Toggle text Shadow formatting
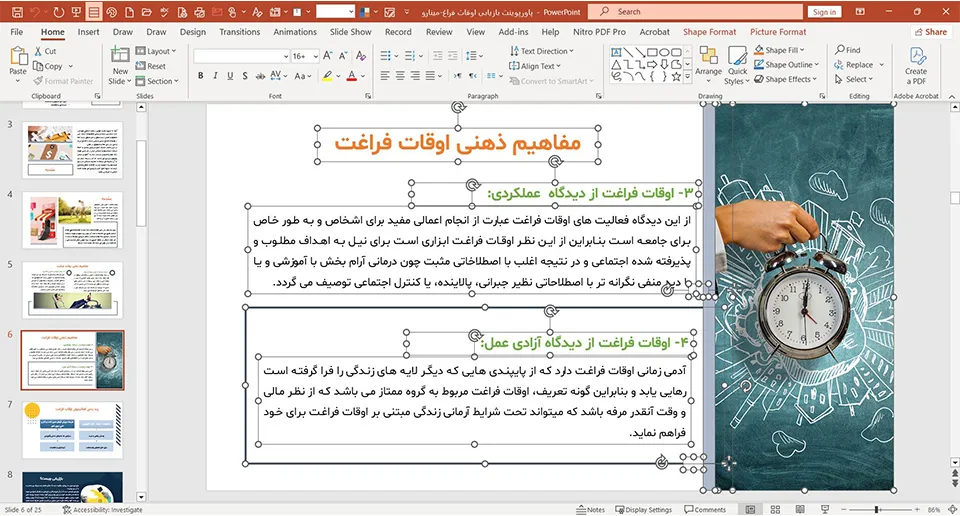This screenshot has width=960, height=516. pyautogui.click(x=245, y=76)
